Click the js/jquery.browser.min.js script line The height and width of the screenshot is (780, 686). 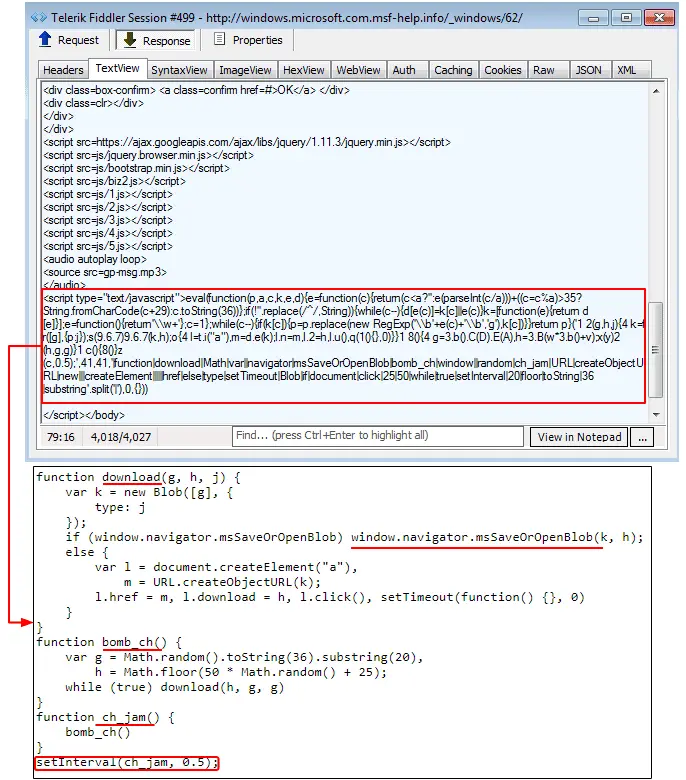(x=148, y=155)
